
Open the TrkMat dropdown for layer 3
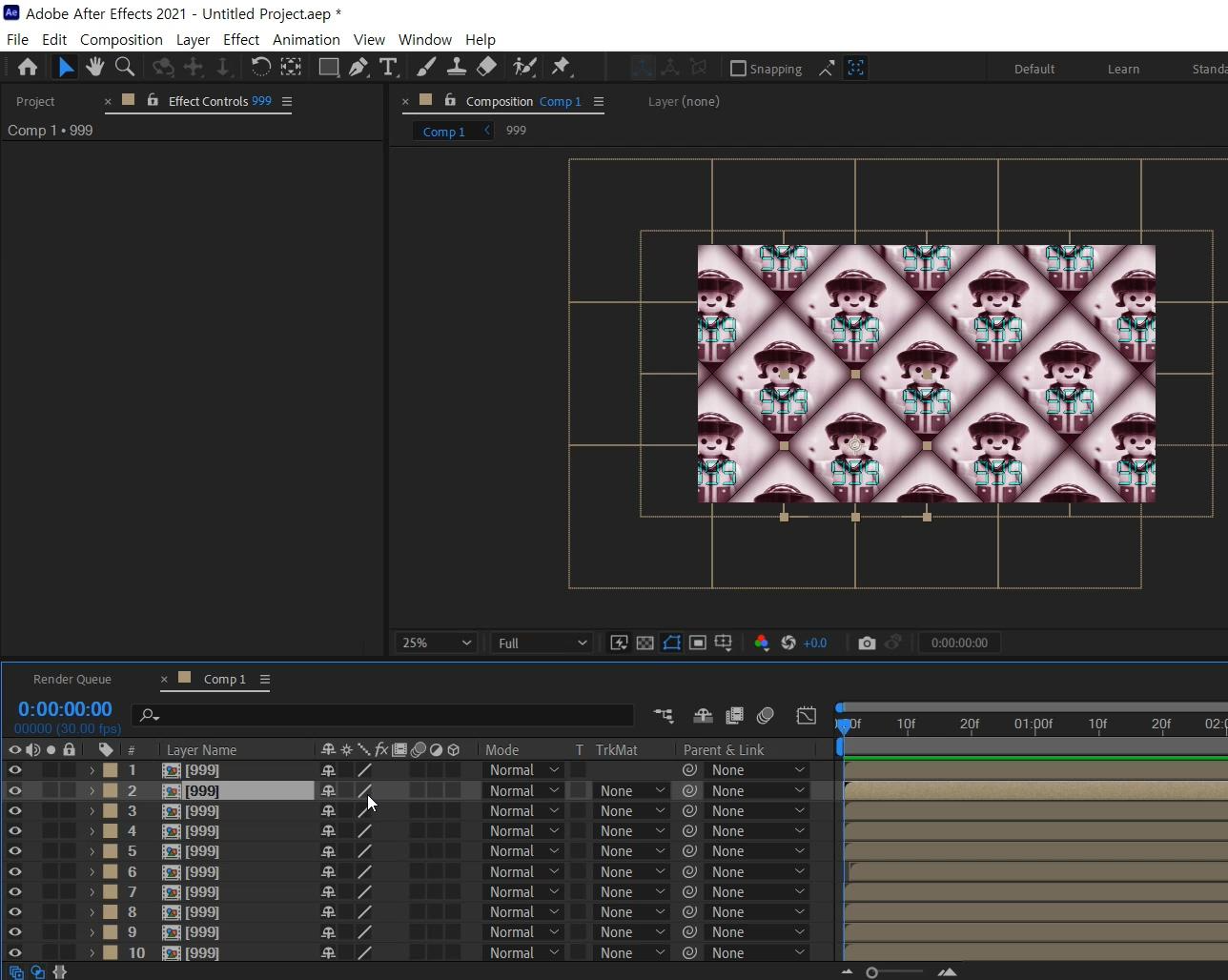pos(632,811)
